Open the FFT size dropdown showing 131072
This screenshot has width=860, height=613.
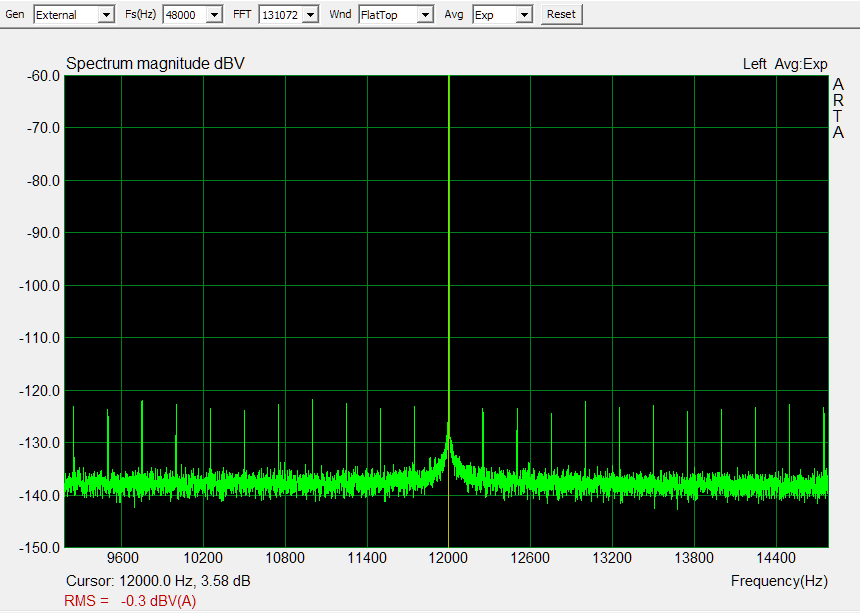point(288,15)
